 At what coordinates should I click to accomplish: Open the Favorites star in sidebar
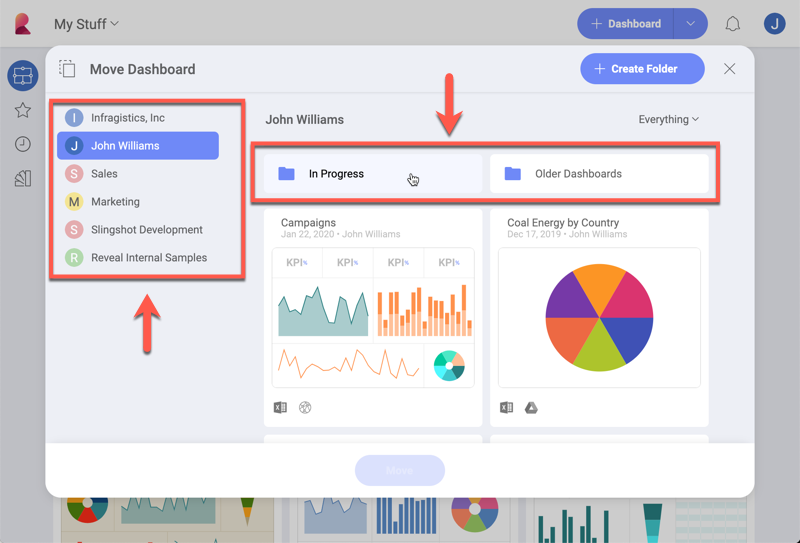pyautogui.click(x=22, y=110)
